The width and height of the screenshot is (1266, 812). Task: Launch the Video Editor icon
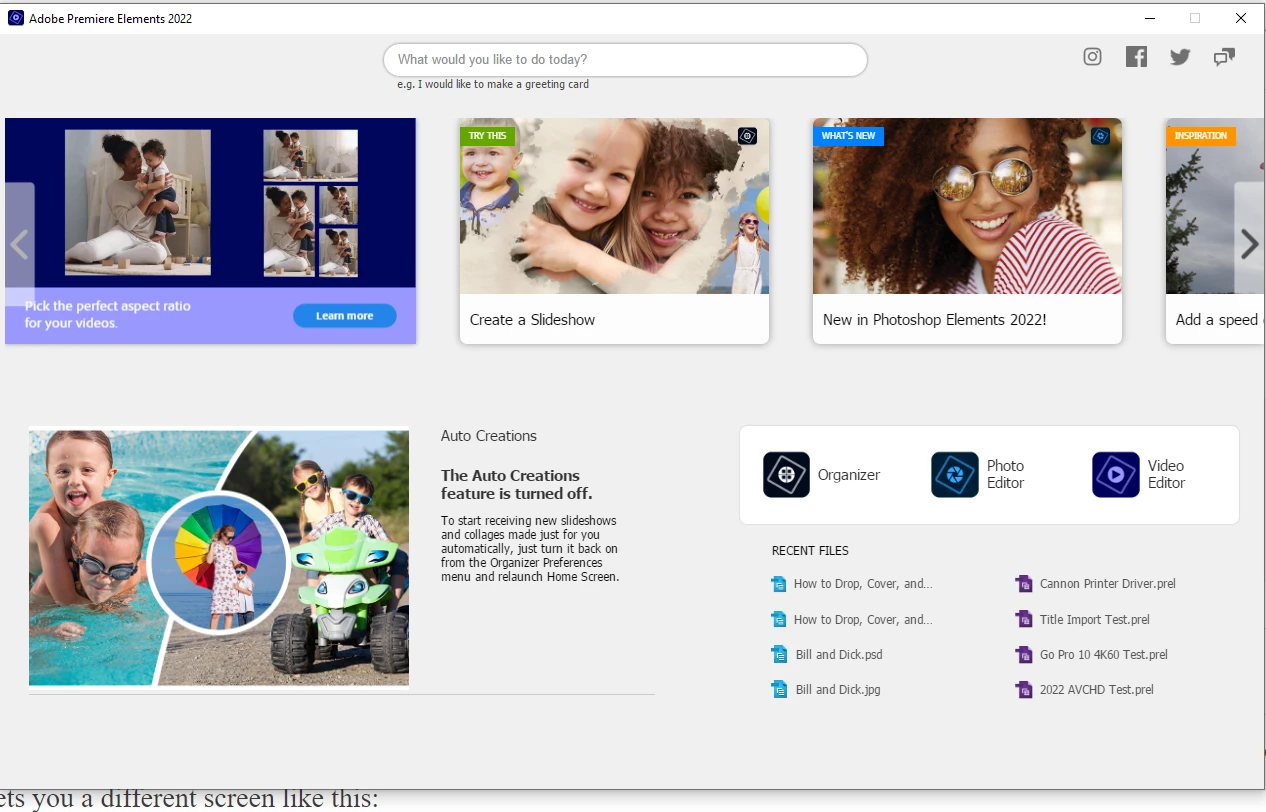point(1115,475)
